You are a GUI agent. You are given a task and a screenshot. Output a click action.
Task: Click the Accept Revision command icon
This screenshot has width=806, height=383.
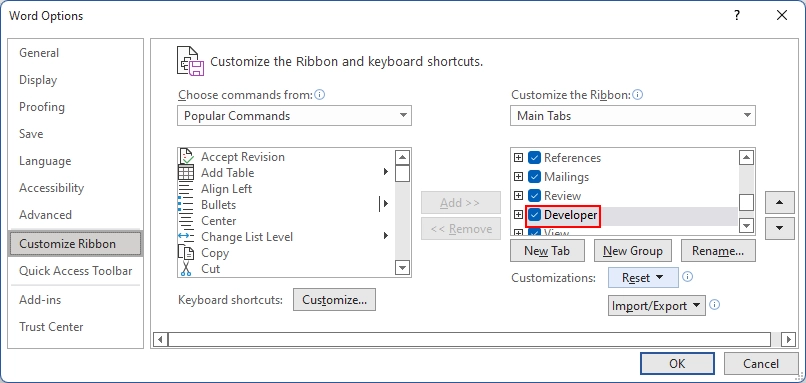(186, 156)
